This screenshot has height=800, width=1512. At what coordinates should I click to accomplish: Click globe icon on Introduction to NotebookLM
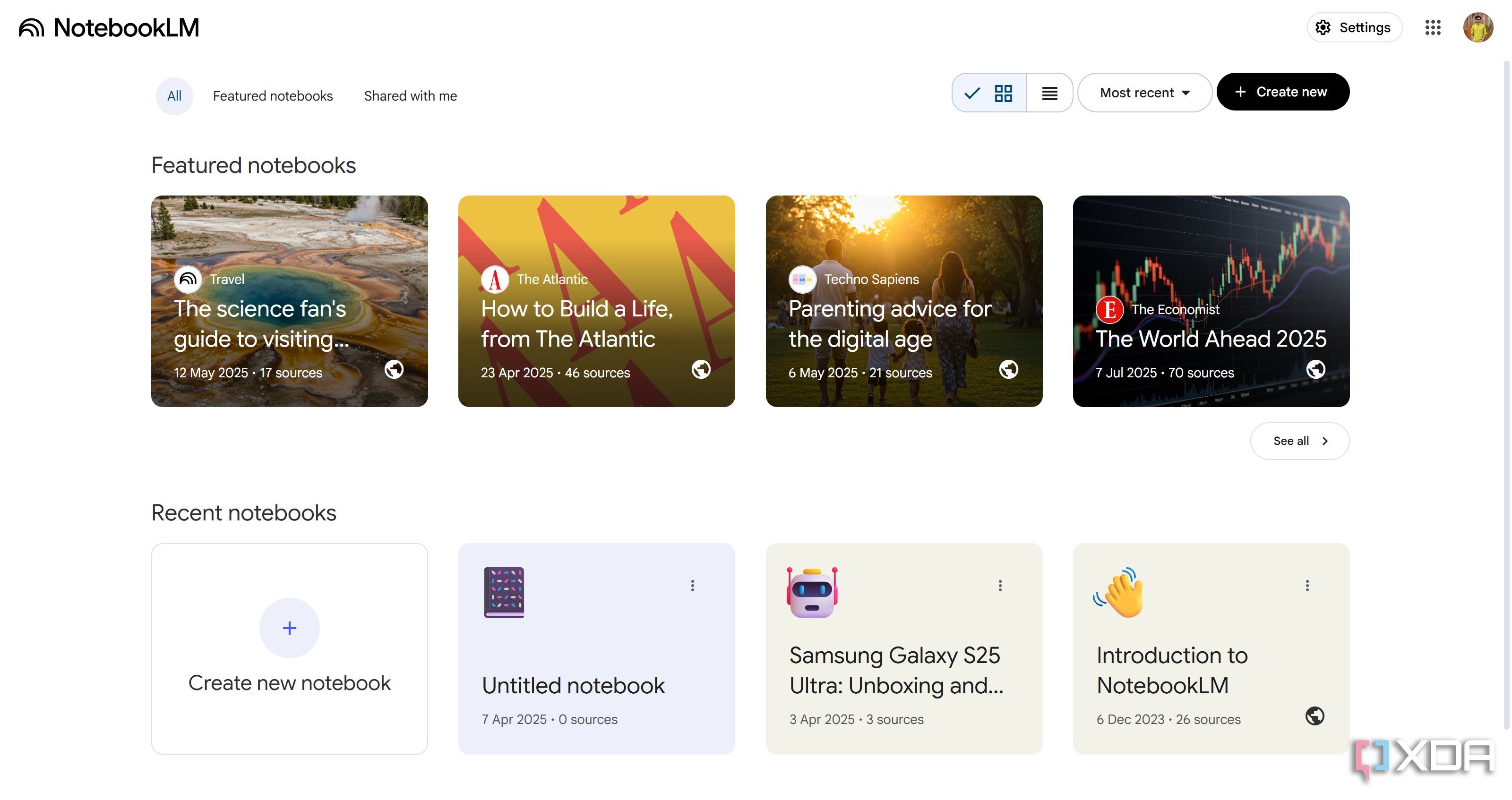pyautogui.click(x=1315, y=715)
